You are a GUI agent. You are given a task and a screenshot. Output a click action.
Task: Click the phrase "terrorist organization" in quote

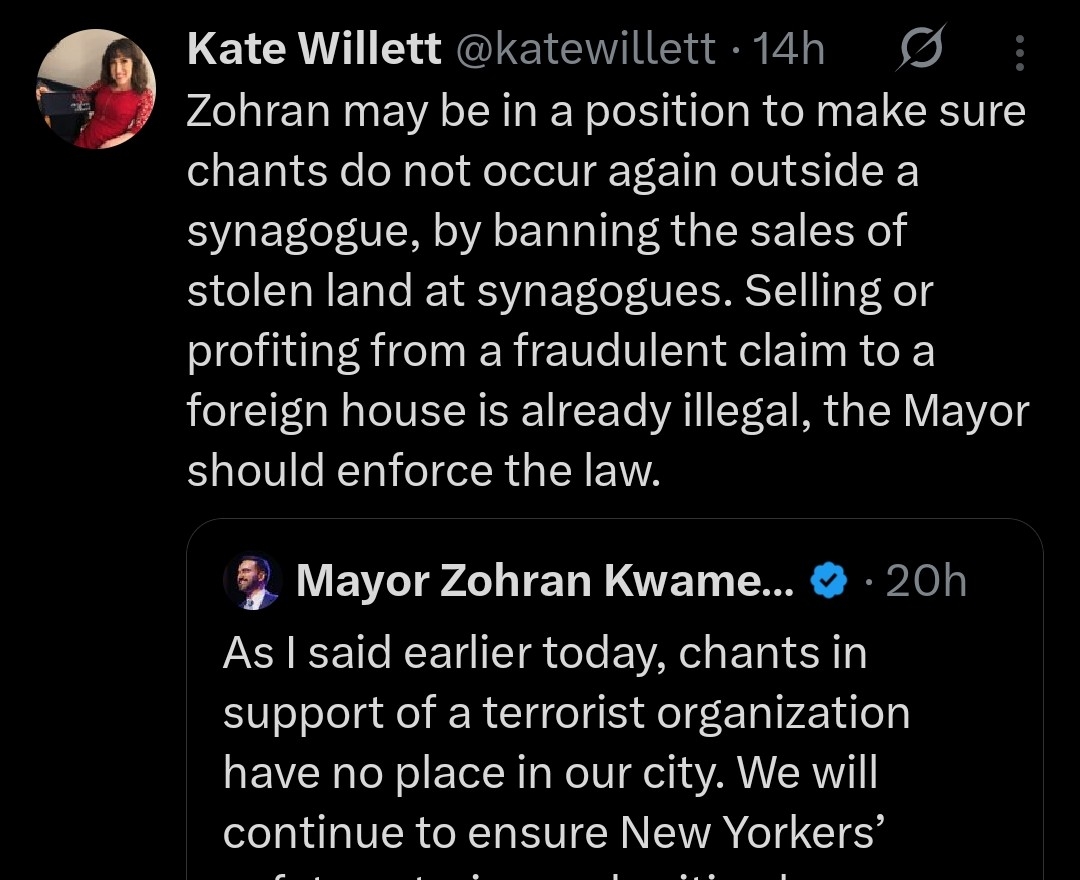coord(696,714)
